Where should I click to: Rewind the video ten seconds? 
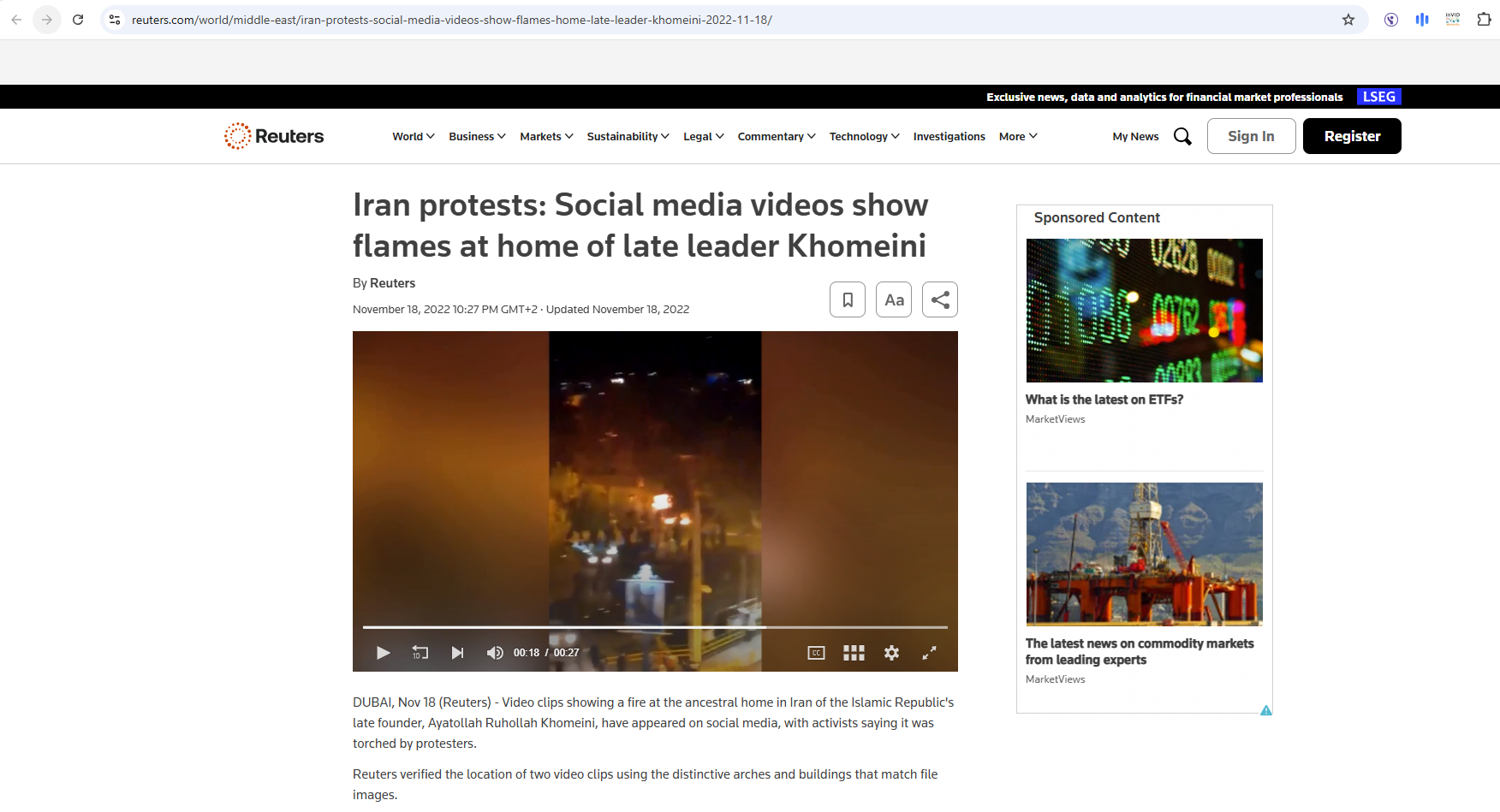pos(420,653)
